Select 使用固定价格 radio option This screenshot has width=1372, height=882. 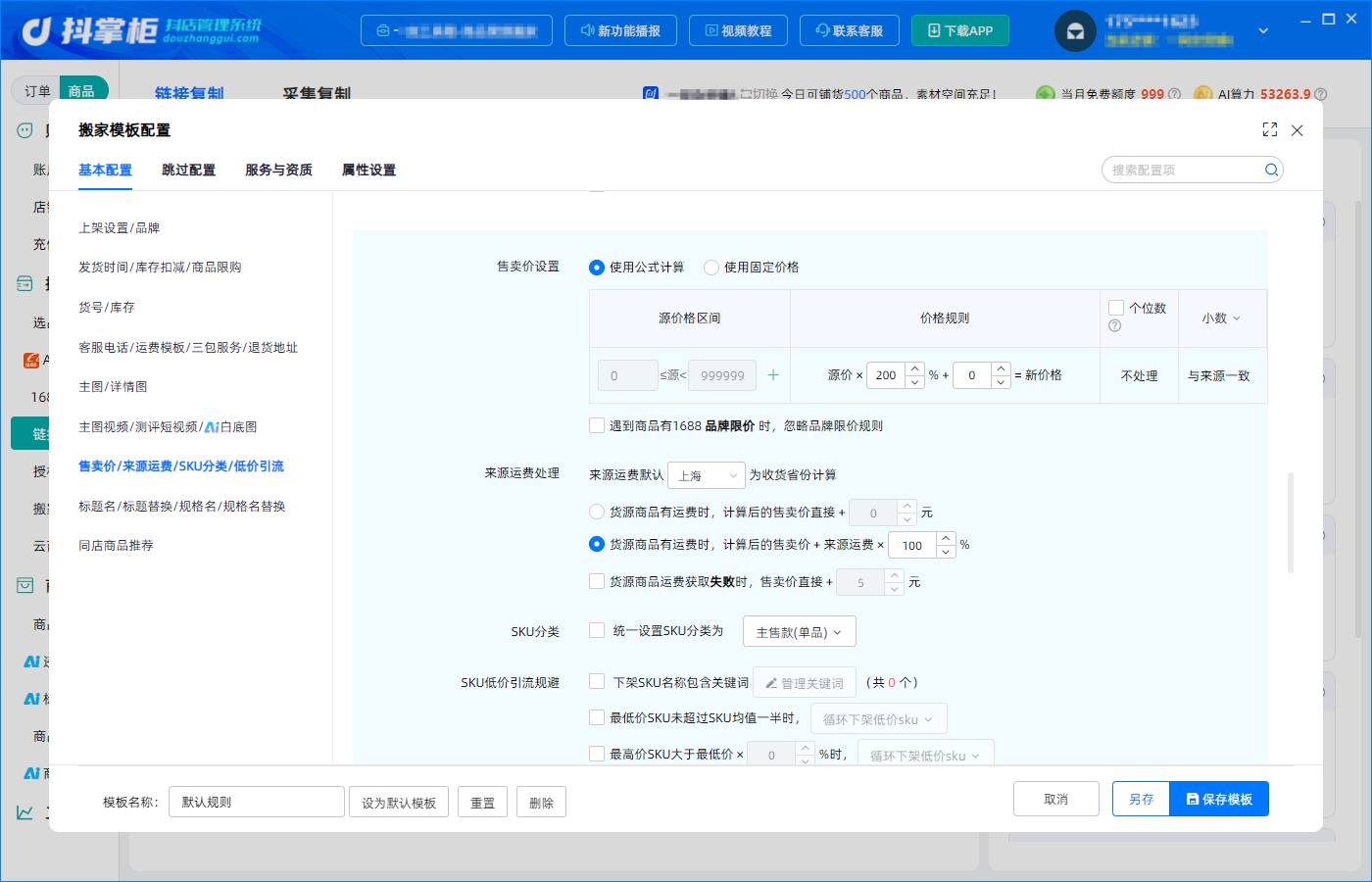point(711,268)
